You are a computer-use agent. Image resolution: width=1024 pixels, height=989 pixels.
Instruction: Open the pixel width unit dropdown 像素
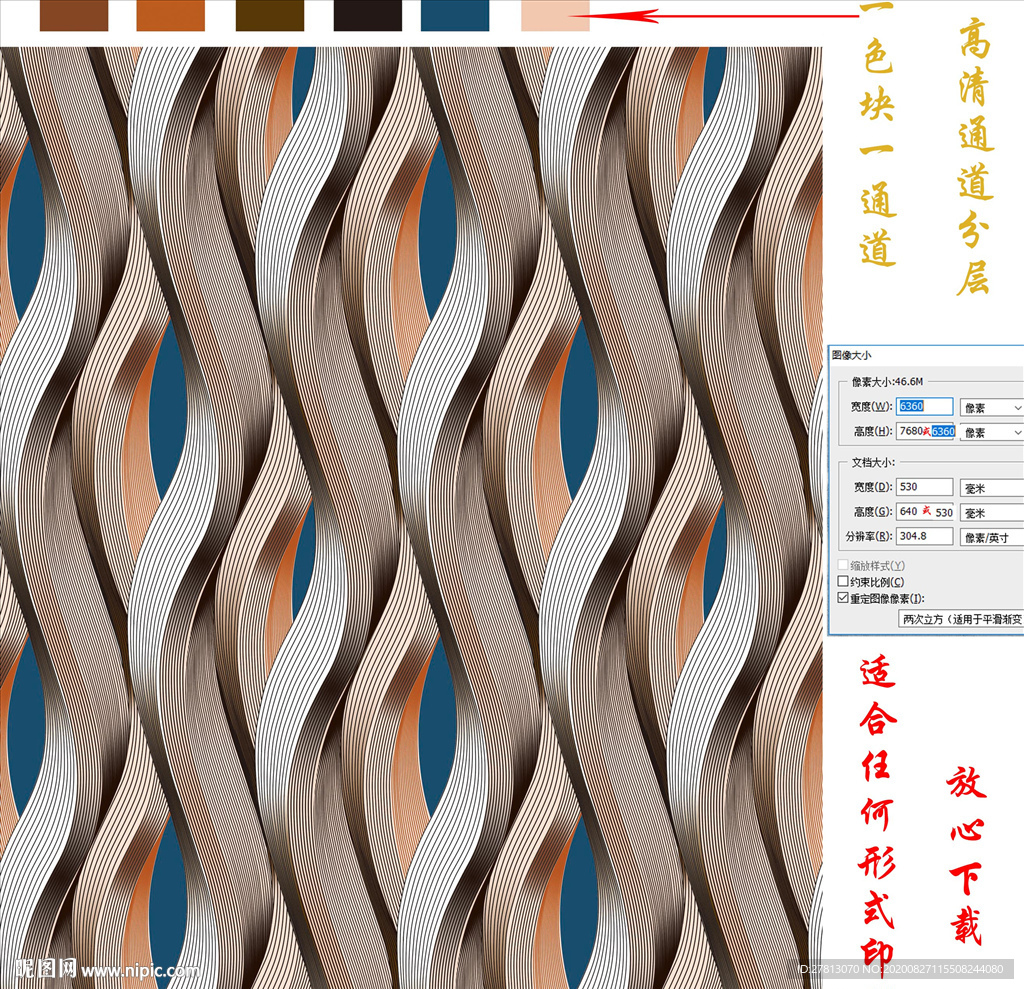[991, 408]
